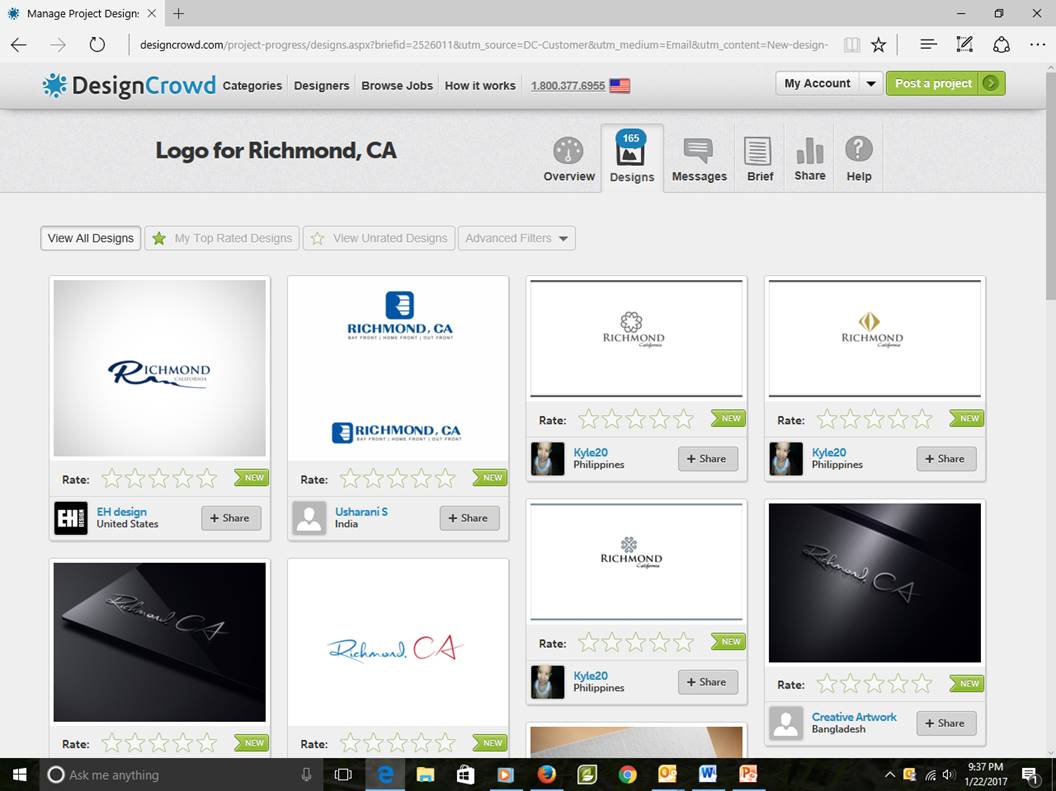Click the Post a project button
Viewport: 1056px width, 791px height.
click(946, 83)
